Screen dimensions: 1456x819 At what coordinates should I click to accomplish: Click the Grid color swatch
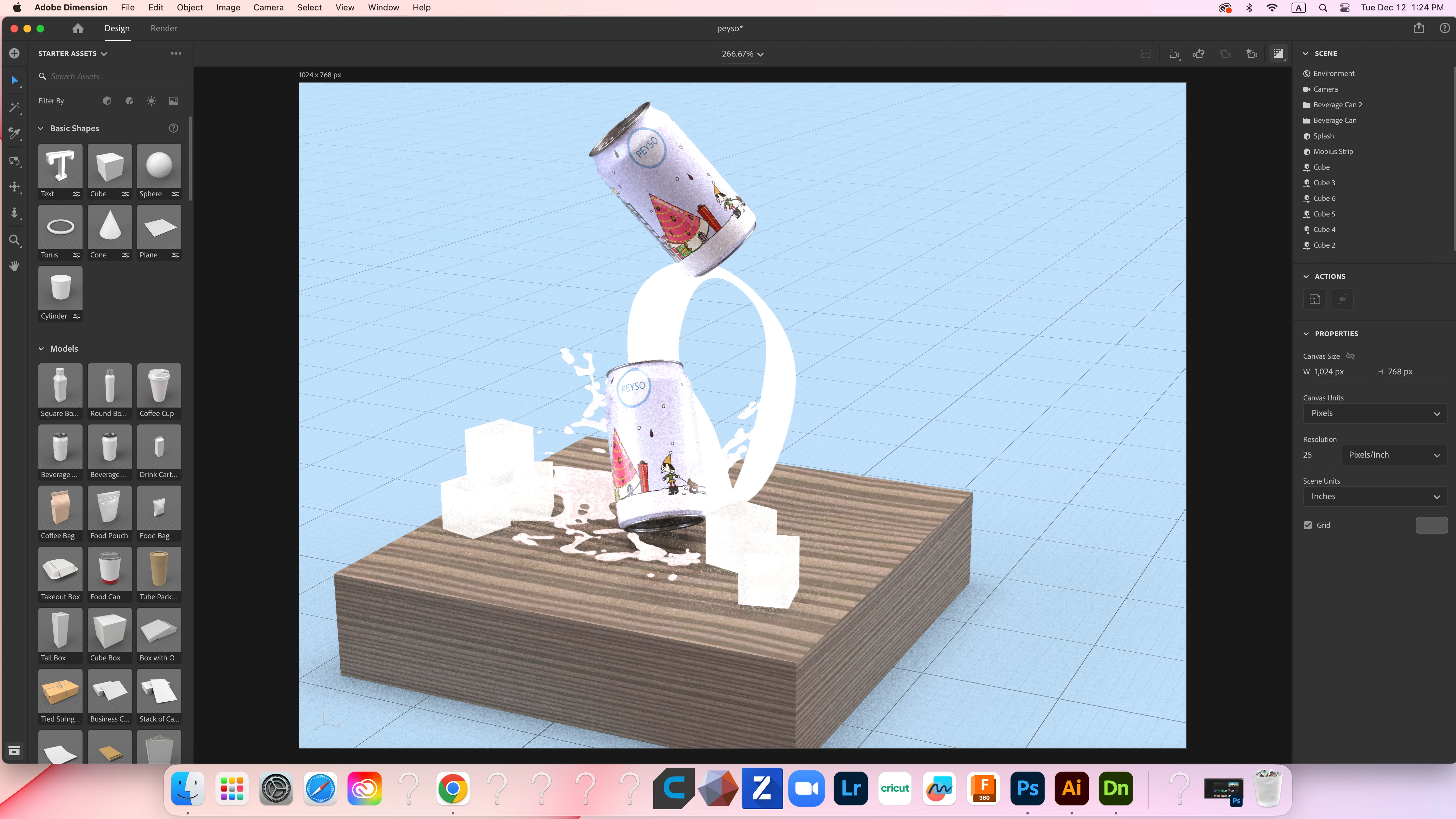coord(1431,525)
